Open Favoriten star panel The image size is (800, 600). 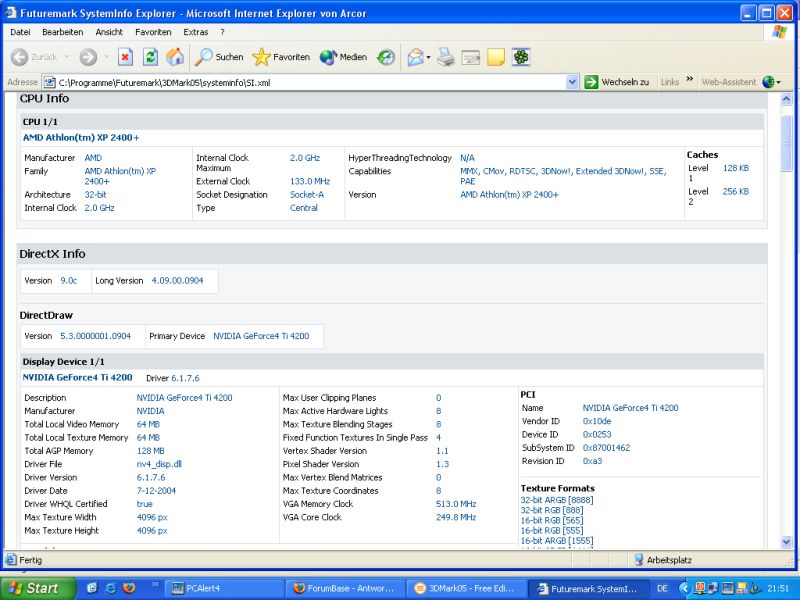(x=281, y=57)
